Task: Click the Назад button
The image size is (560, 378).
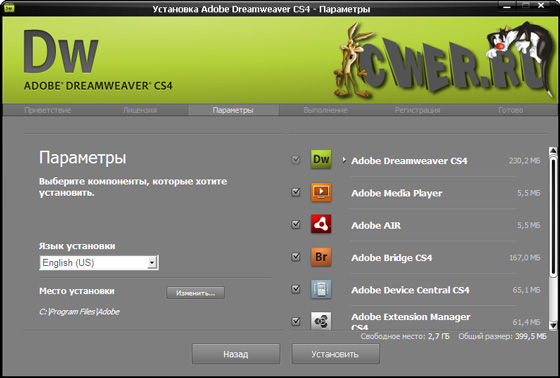Action: pyautogui.click(x=236, y=354)
